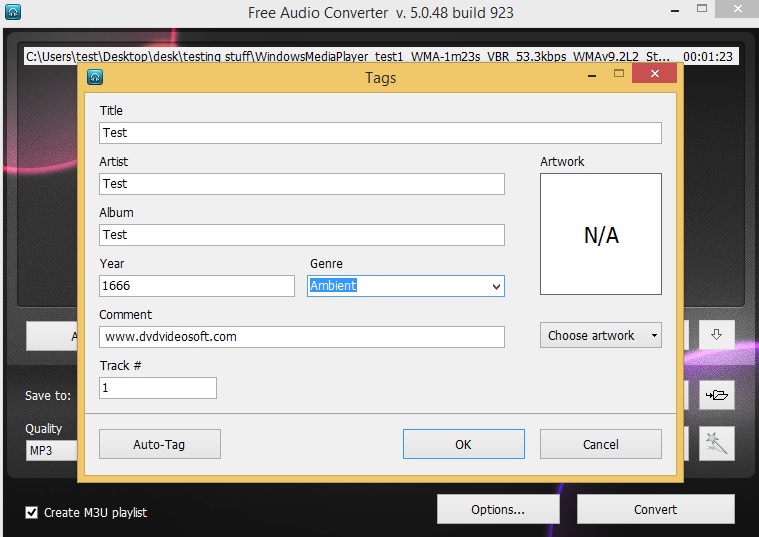This screenshot has width=759, height=537.
Task: Click the Auto-Tag button
Action: point(160,444)
